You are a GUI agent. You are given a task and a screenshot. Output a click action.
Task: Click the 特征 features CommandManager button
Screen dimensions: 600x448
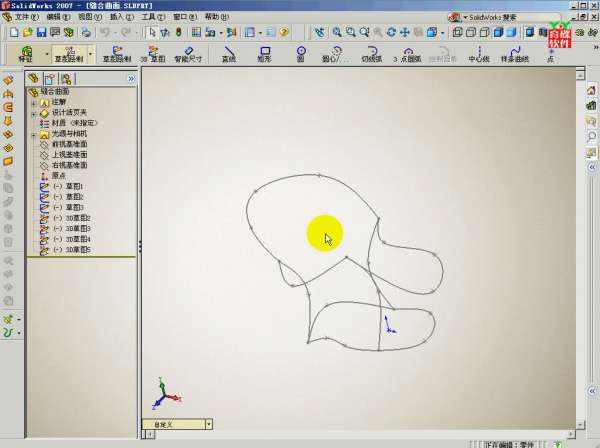(x=26, y=54)
